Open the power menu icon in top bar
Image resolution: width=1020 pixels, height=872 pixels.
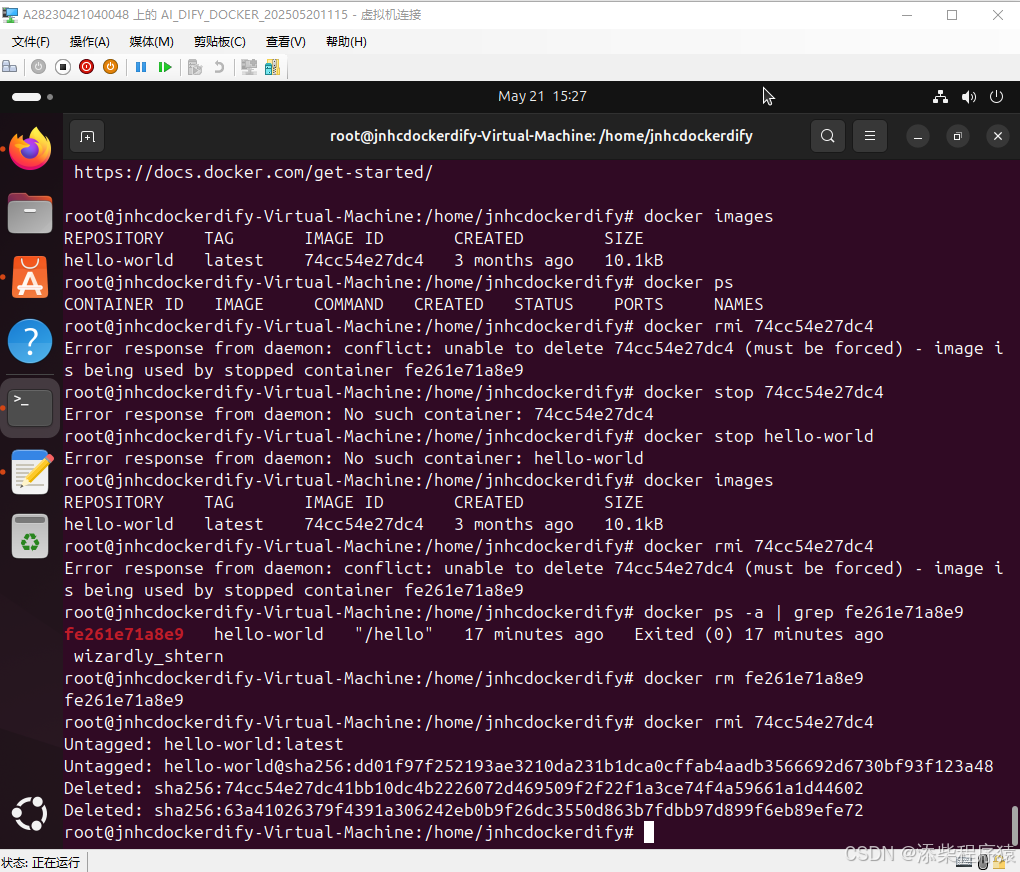click(996, 97)
